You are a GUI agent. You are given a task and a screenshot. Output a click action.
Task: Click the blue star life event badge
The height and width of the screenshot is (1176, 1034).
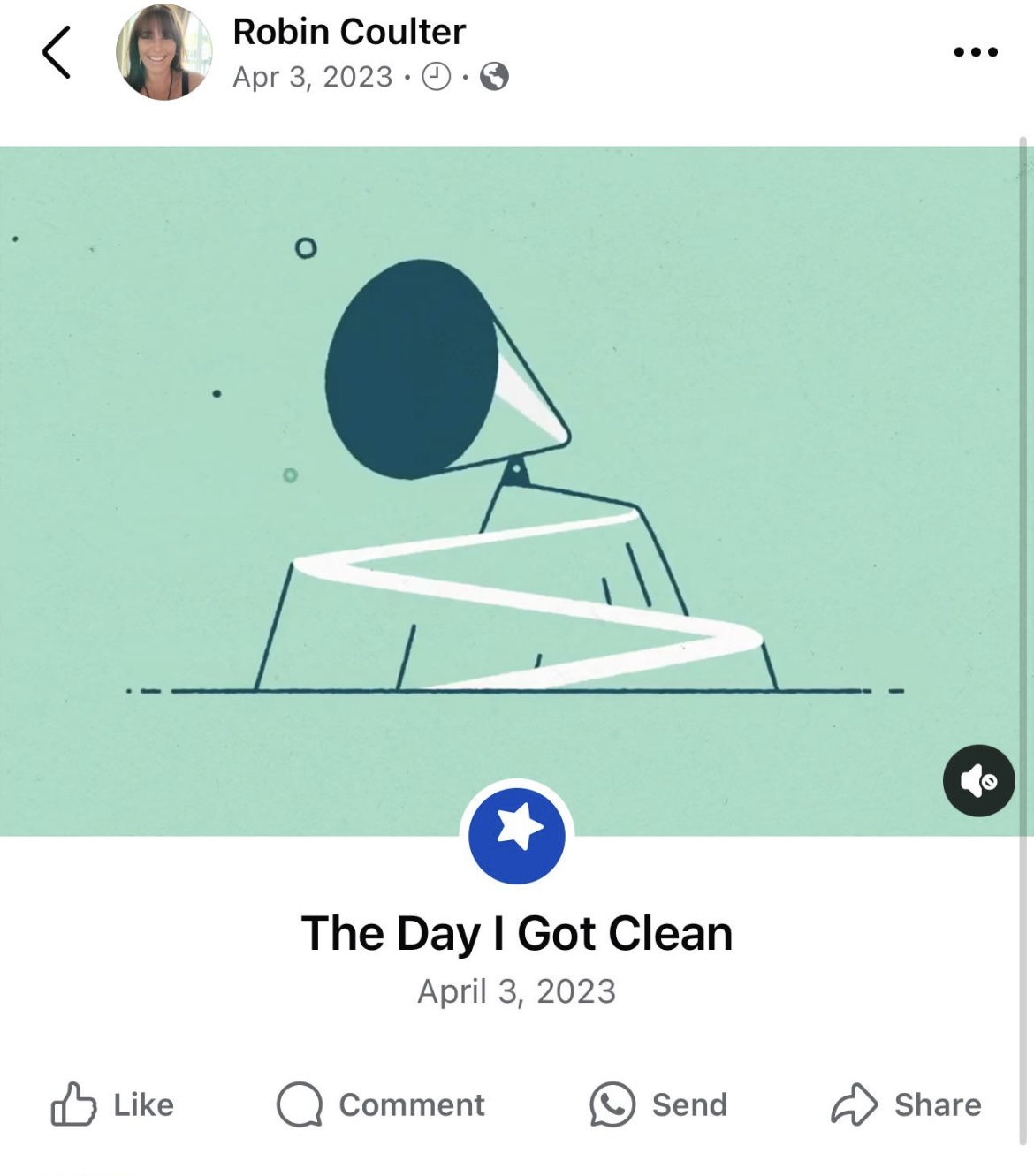point(517,836)
